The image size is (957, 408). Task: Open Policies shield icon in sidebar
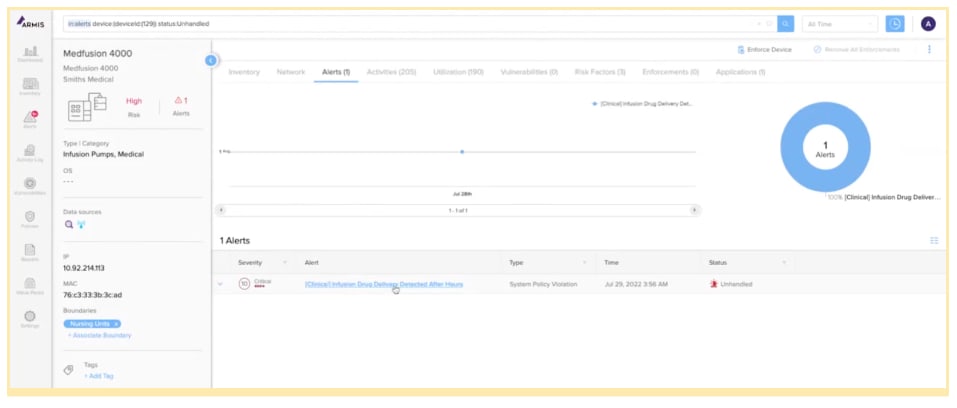[30, 219]
